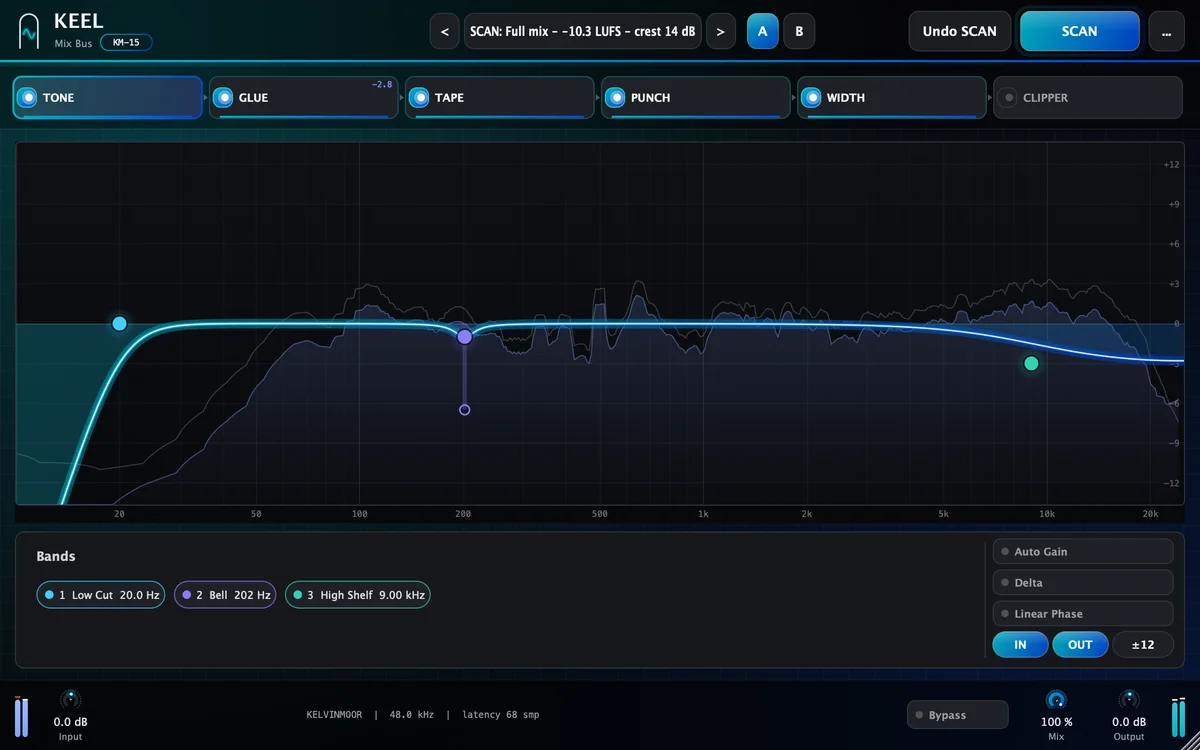Click the Mix knob
The width and height of the screenshot is (1200, 750).
(x=1056, y=700)
